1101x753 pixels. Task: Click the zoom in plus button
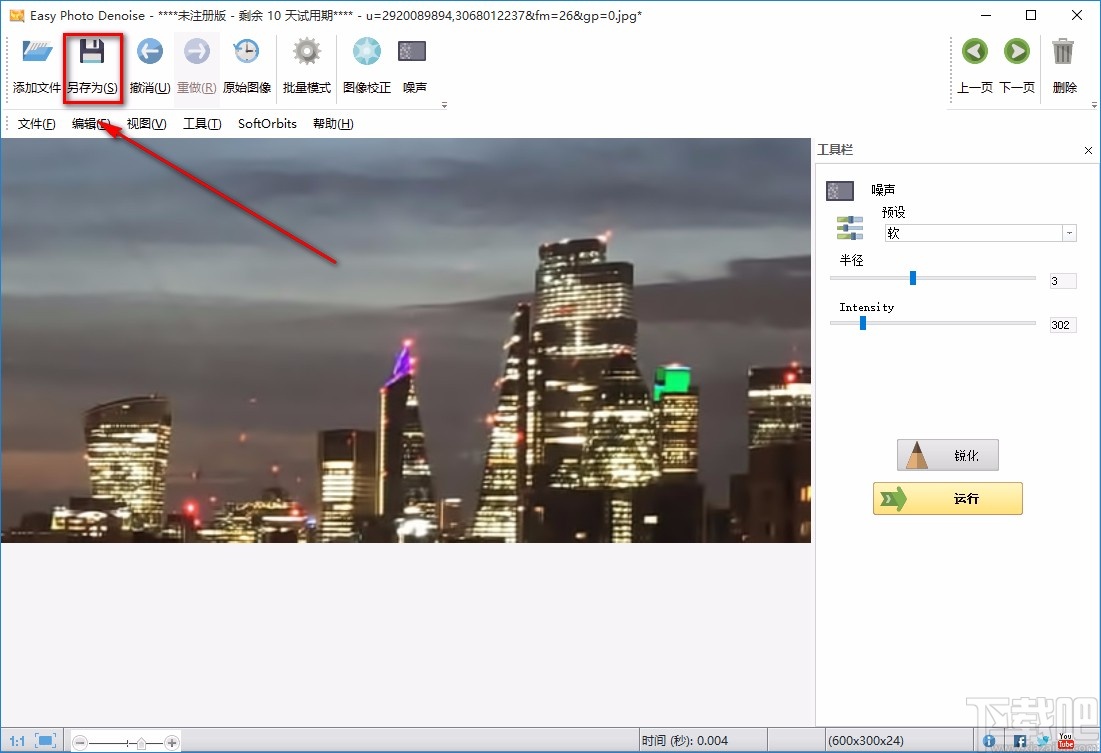point(171,742)
